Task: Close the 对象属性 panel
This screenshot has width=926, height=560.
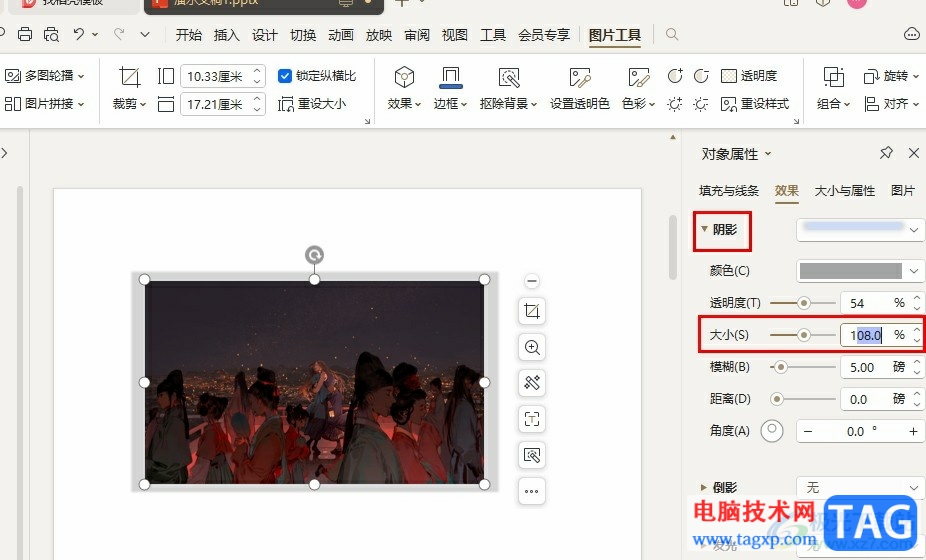Action: tap(914, 154)
